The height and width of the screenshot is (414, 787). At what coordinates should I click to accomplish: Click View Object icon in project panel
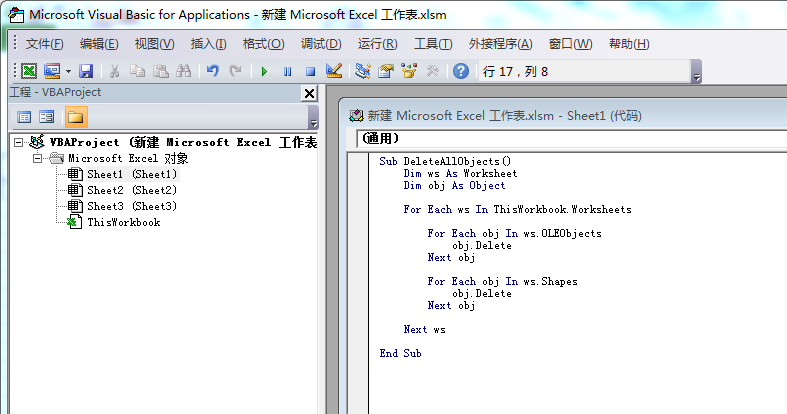click(47, 117)
